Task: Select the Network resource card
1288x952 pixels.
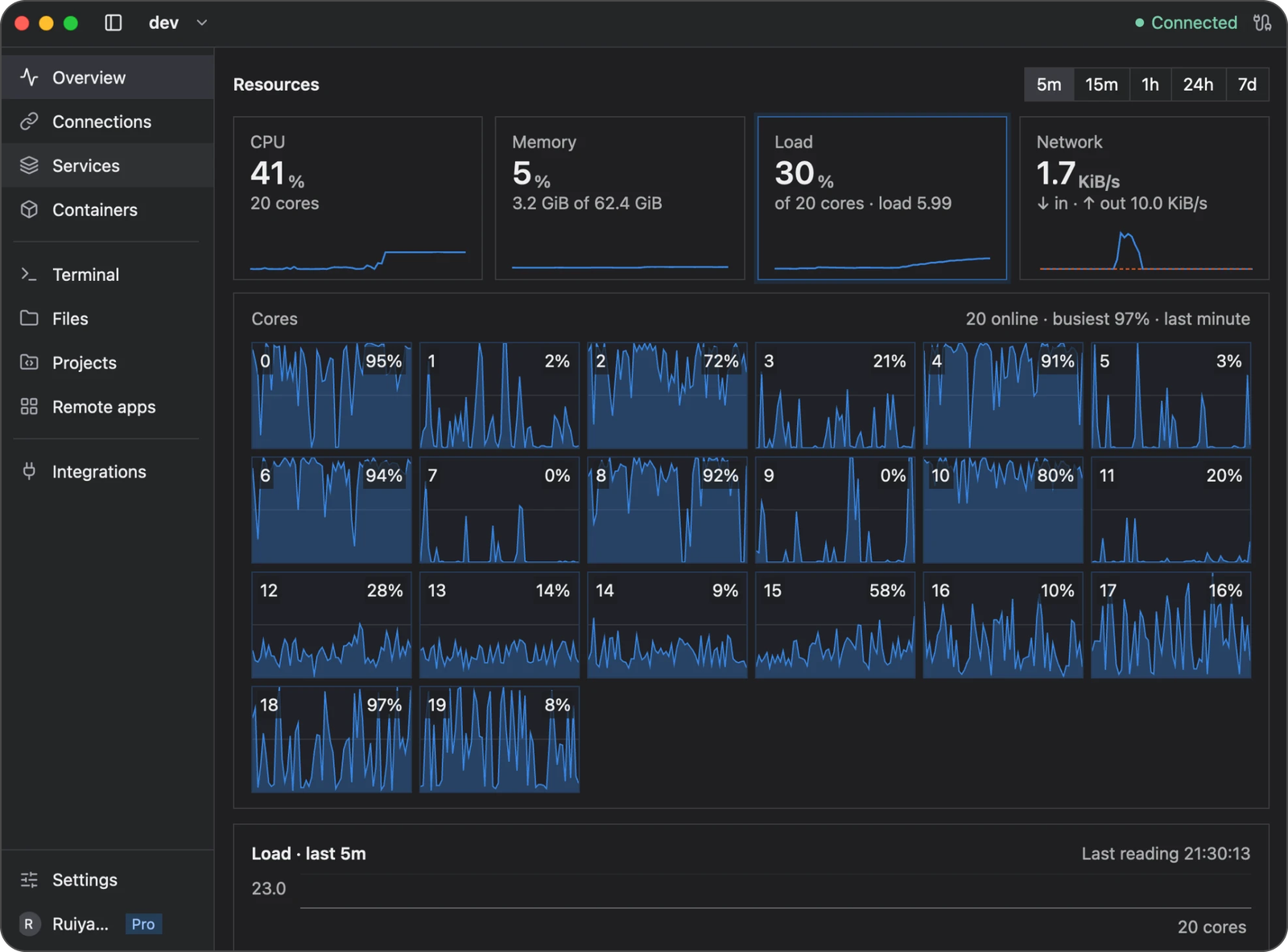Action: [1144, 198]
